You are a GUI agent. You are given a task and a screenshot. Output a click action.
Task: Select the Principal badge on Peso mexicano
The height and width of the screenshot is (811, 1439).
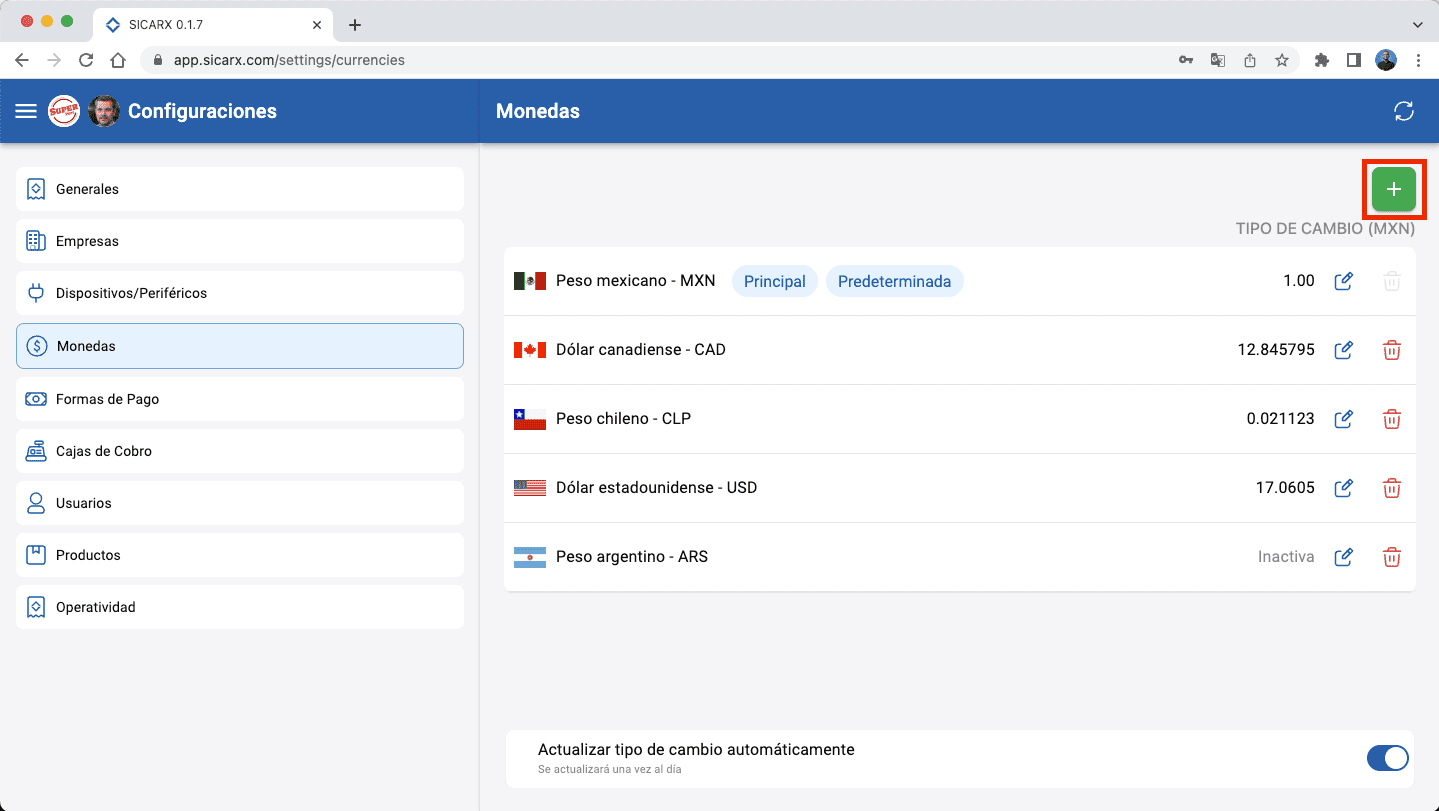point(774,281)
